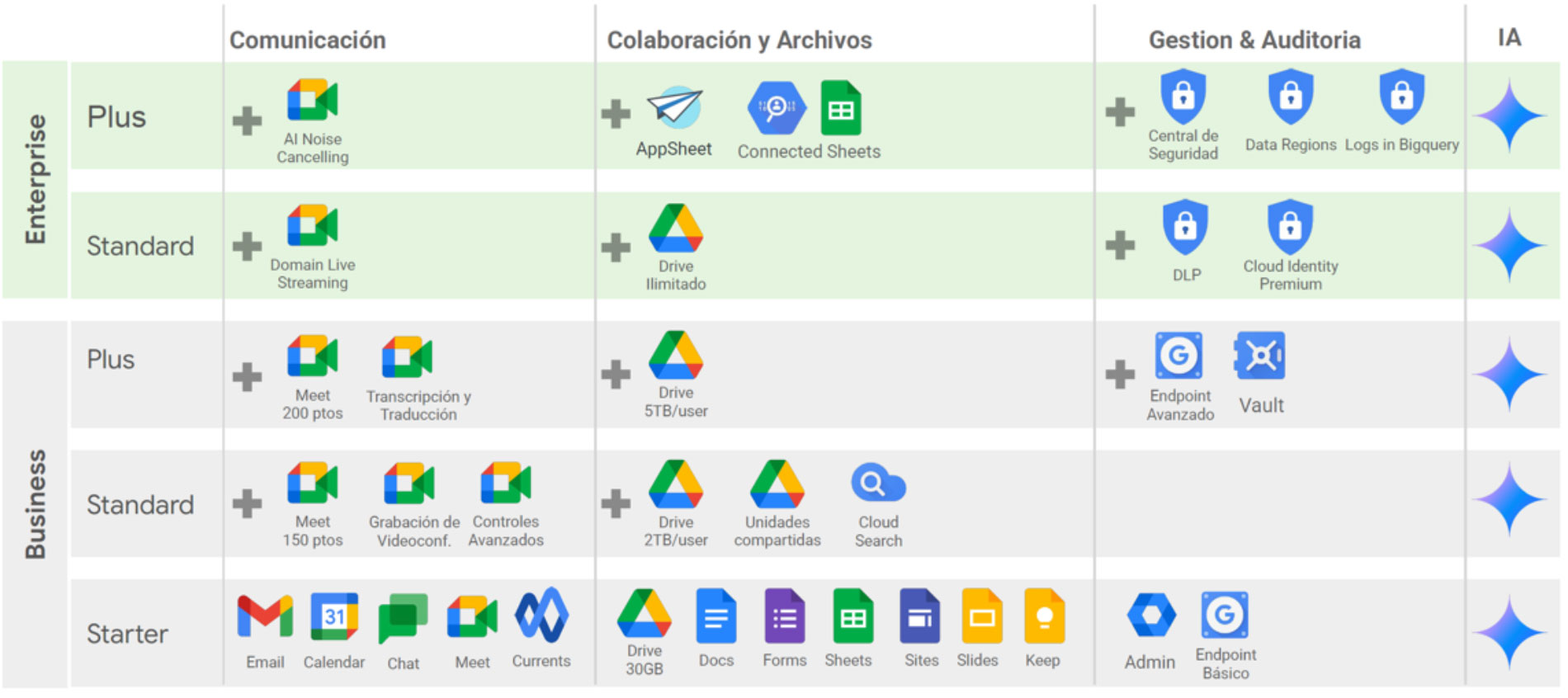Screen dimensions: 1568x698
Task: Open the Drive Ilimitado icon
Action: click(676, 229)
